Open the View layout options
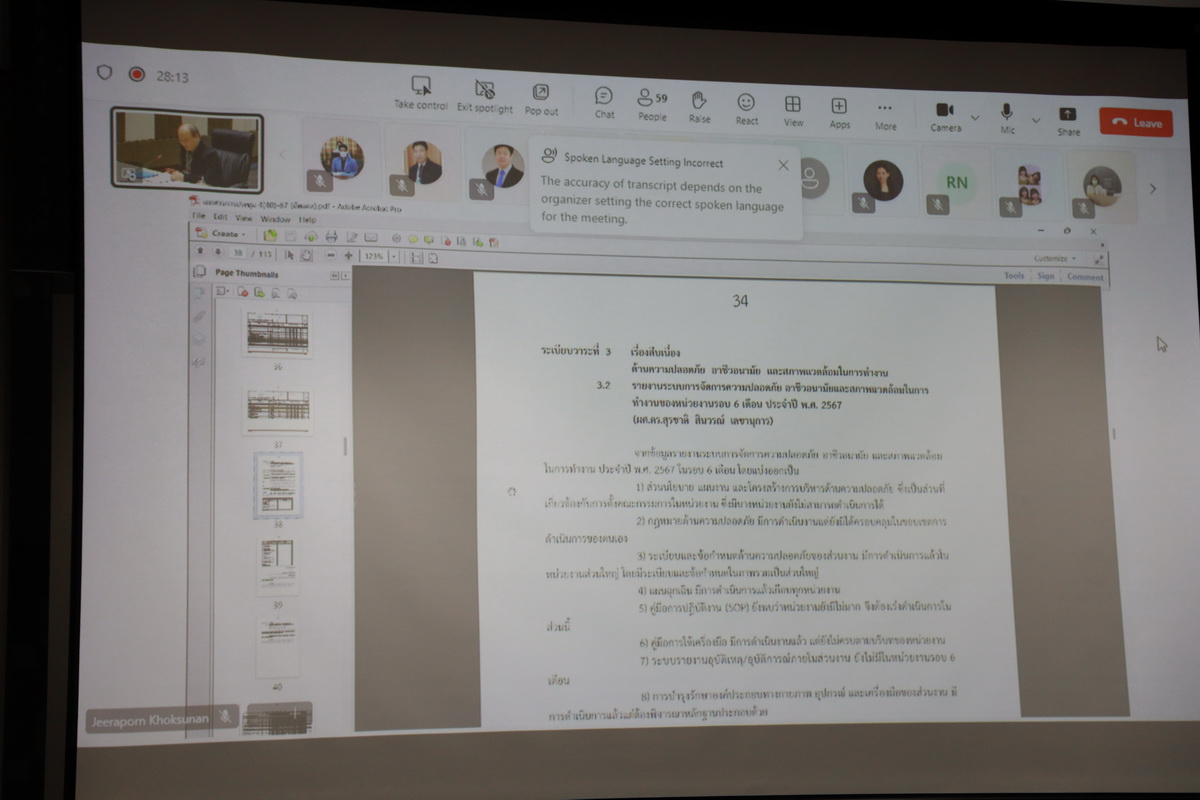The height and width of the screenshot is (800, 1200). [793, 110]
